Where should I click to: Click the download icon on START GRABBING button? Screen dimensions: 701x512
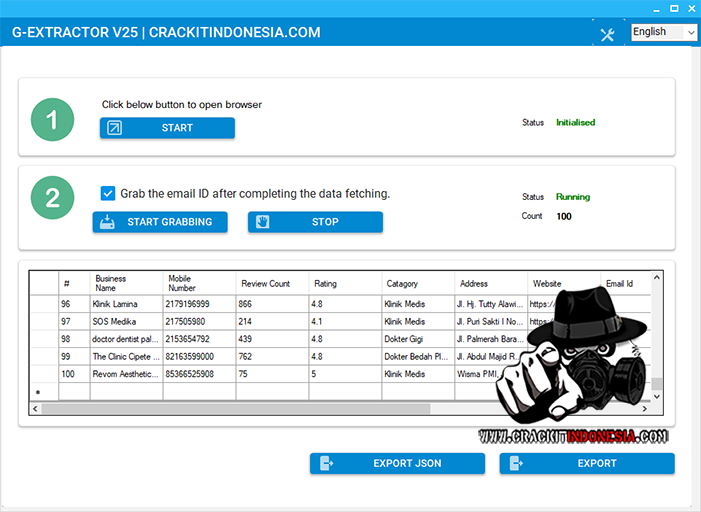click(107, 222)
